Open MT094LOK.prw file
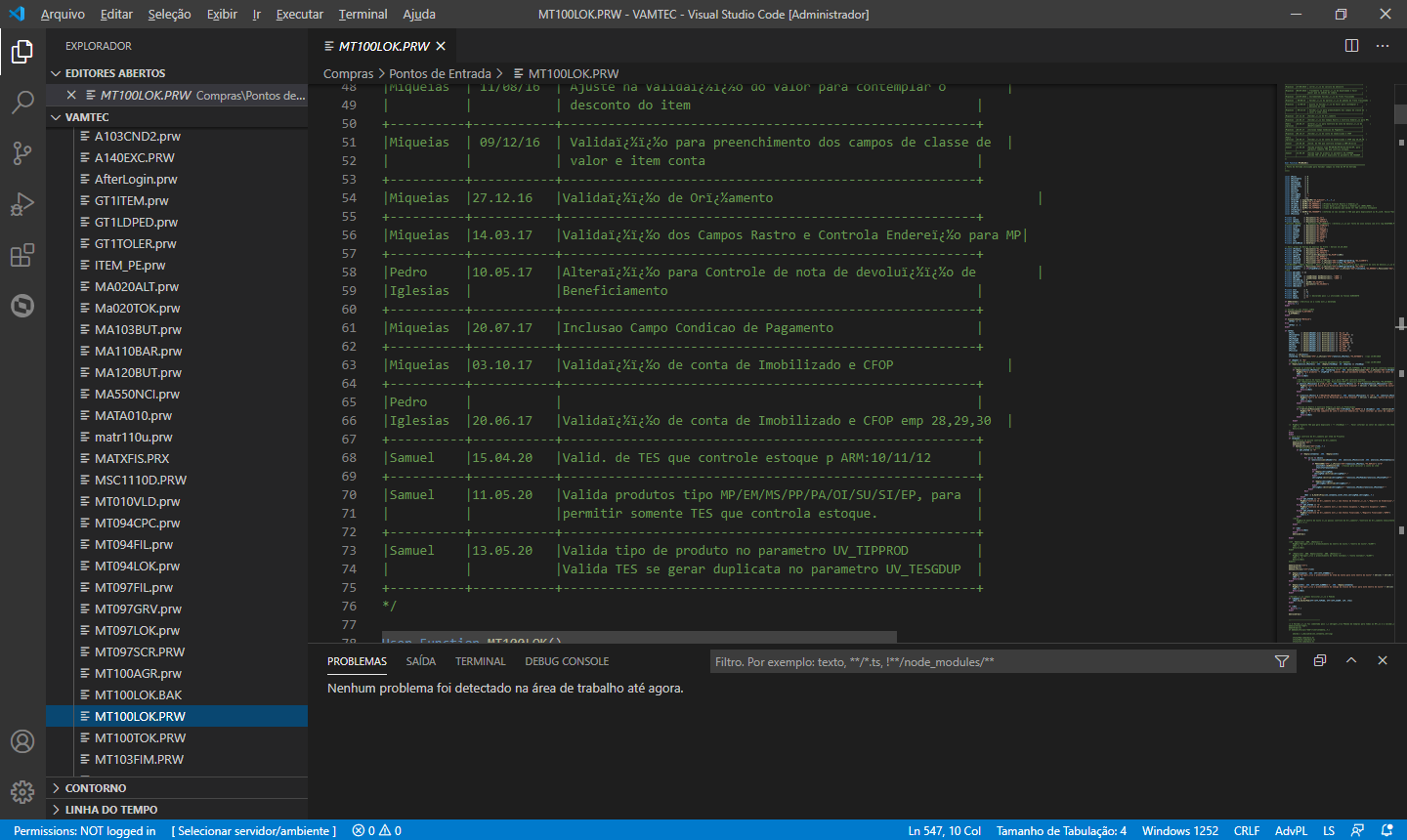The image size is (1407, 840). pyautogui.click(x=177, y=566)
